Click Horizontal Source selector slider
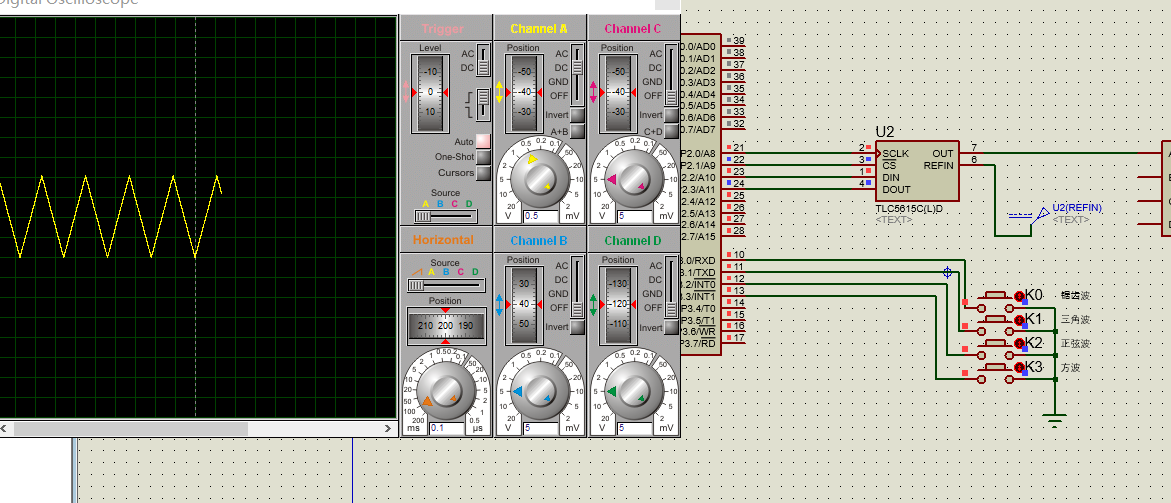The height and width of the screenshot is (503, 1171). (x=445, y=284)
